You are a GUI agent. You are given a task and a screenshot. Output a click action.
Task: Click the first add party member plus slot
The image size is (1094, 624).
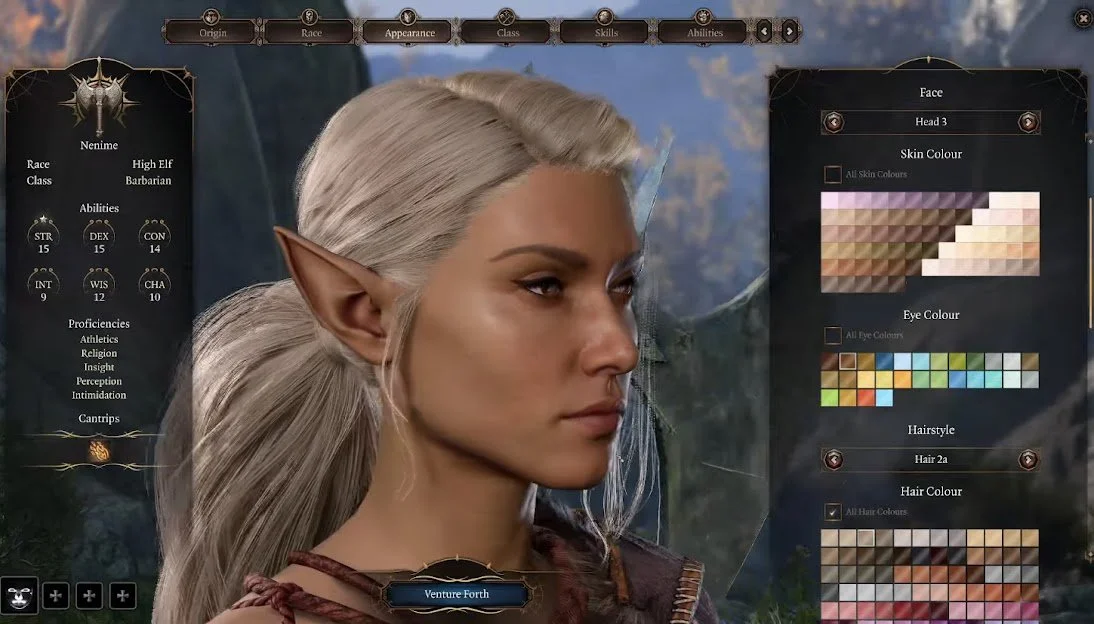click(x=56, y=595)
